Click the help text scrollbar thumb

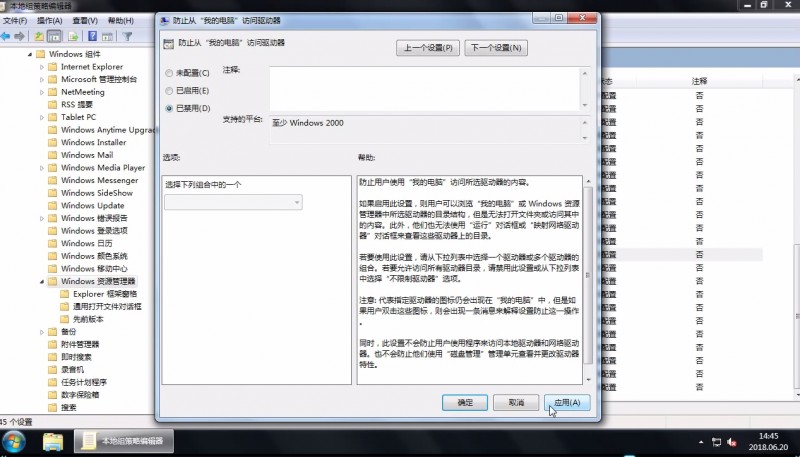tap(588, 275)
